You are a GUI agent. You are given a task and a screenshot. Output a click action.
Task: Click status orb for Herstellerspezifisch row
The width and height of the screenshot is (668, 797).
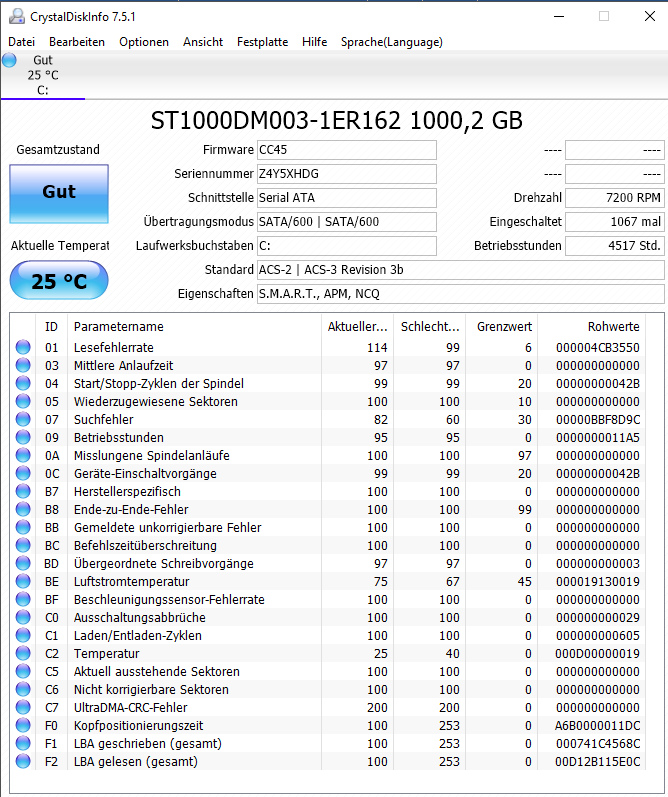(23, 491)
